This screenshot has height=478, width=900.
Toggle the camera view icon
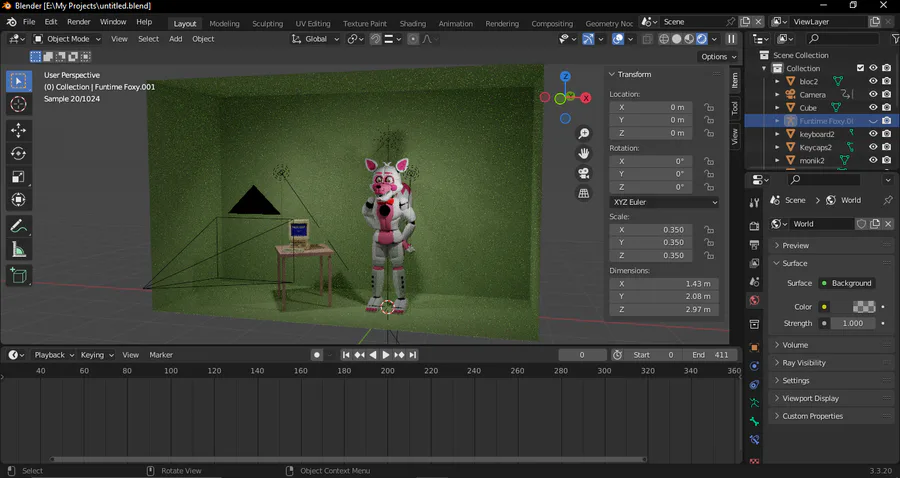click(x=584, y=173)
